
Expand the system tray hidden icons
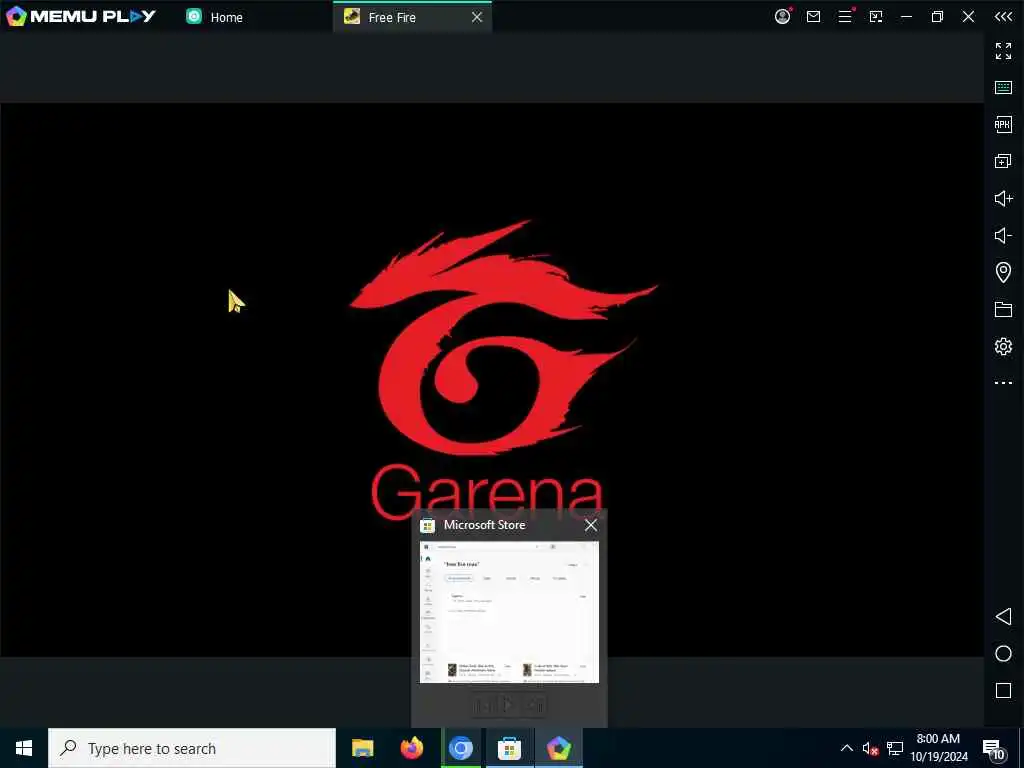tap(846, 748)
